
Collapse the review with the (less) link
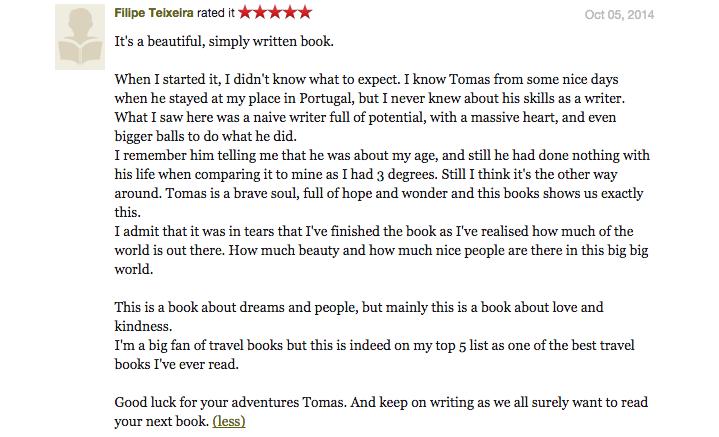(229, 421)
